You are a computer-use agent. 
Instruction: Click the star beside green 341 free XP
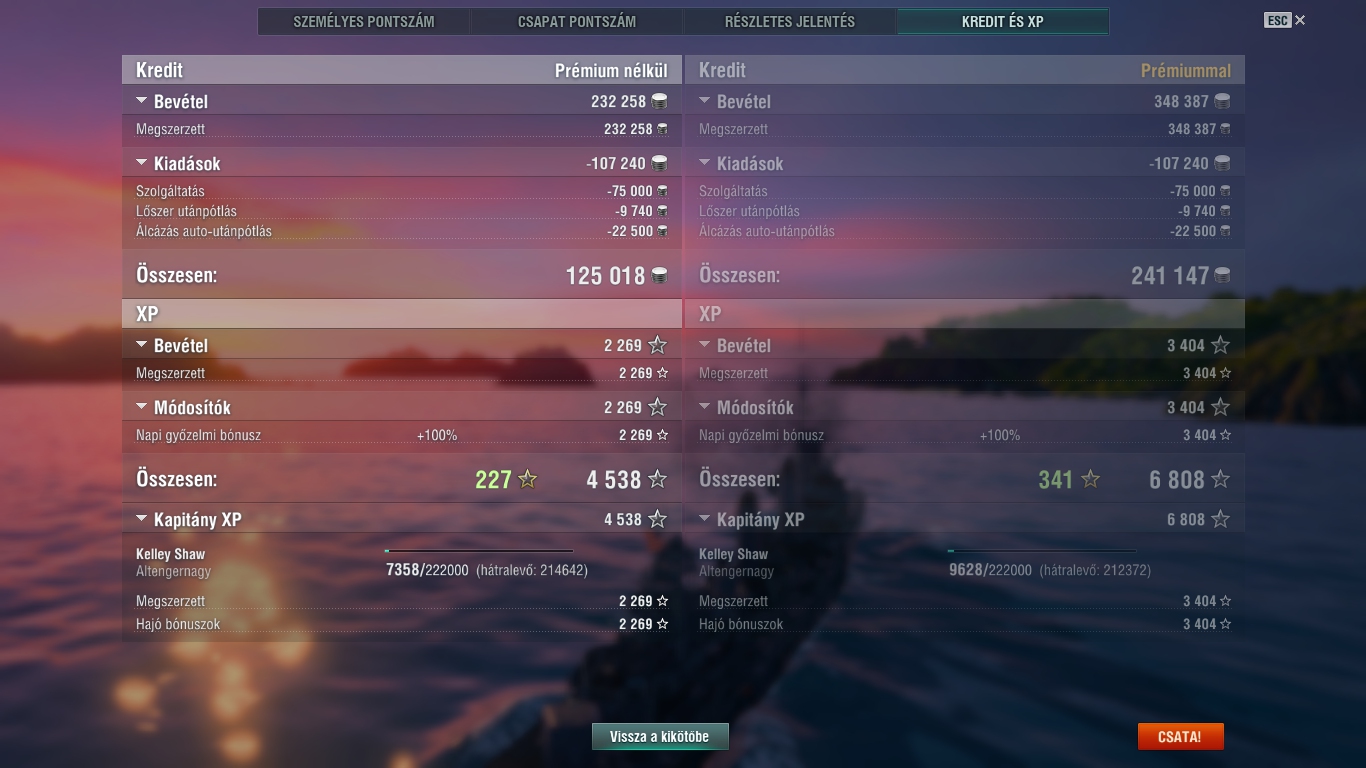(1091, 480)
